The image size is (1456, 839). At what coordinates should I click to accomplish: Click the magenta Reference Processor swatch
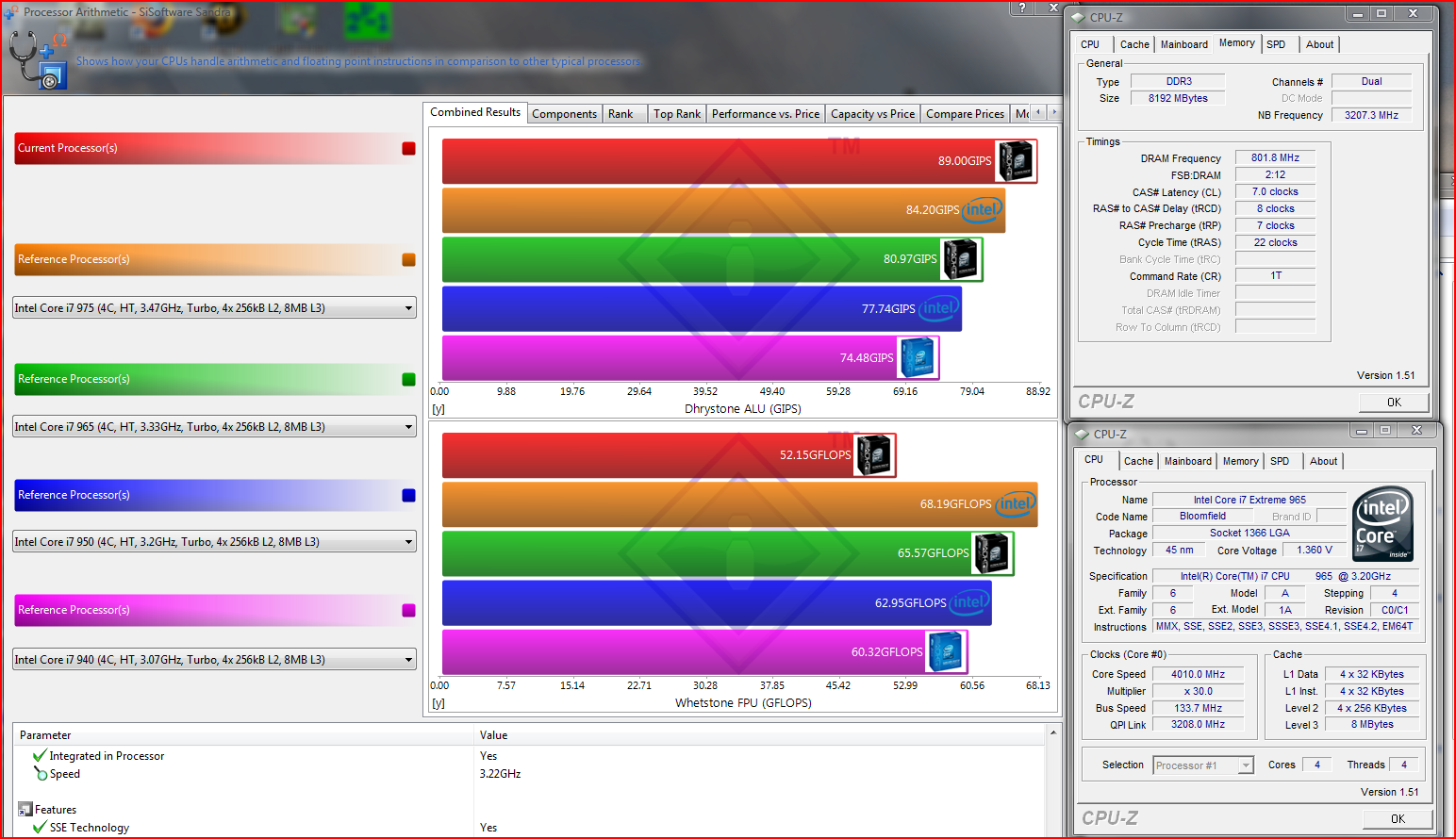coord(408,610)
